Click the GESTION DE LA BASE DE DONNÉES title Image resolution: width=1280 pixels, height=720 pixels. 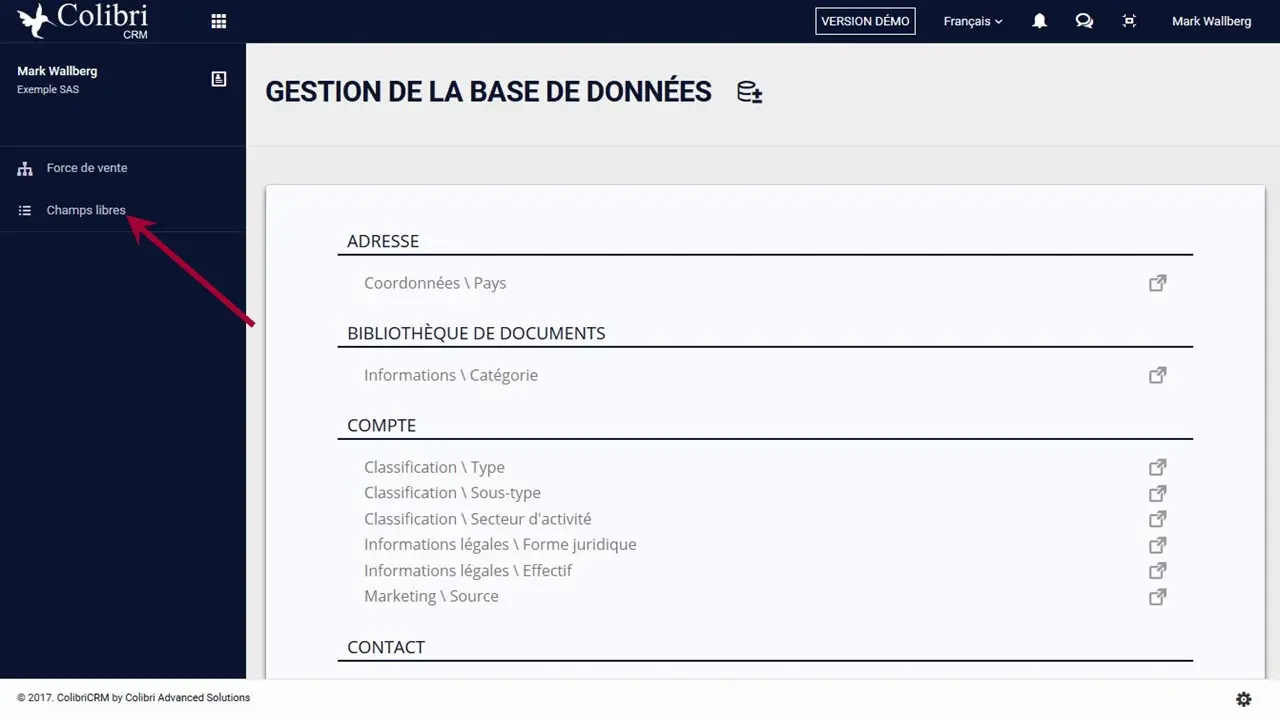pyautogui.click(x=488, y=92)
